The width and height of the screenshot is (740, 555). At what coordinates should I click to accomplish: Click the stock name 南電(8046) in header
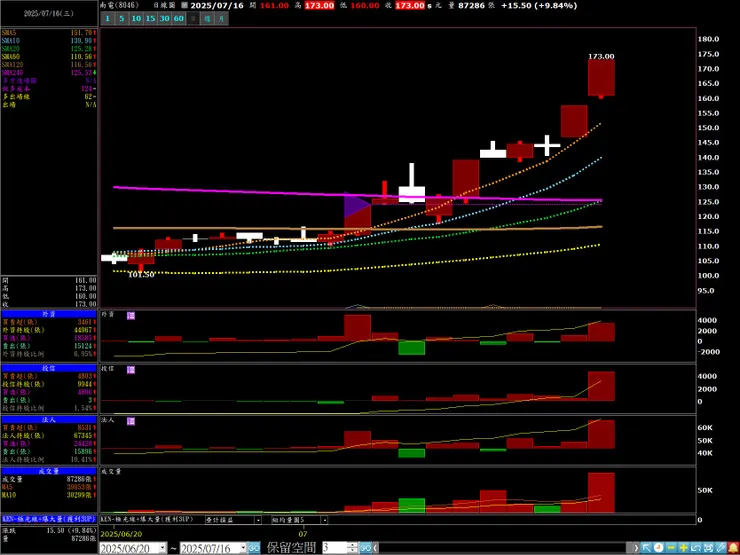coord(120,6)
